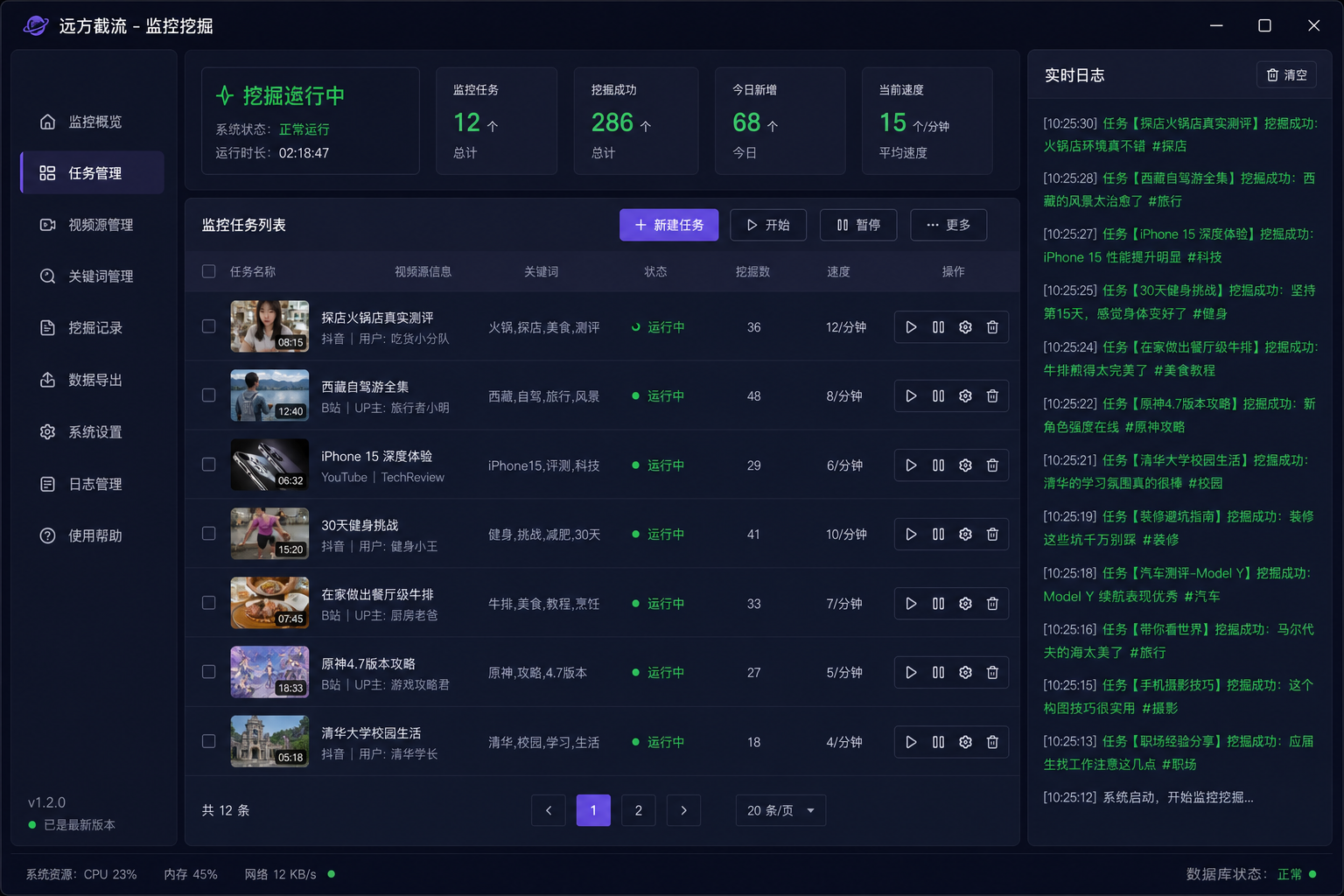The image size is (1344, 896).
Task: Open settings for 在家做出餐厅级牛排
Action: pyautogui.click(x=965, y=604)
